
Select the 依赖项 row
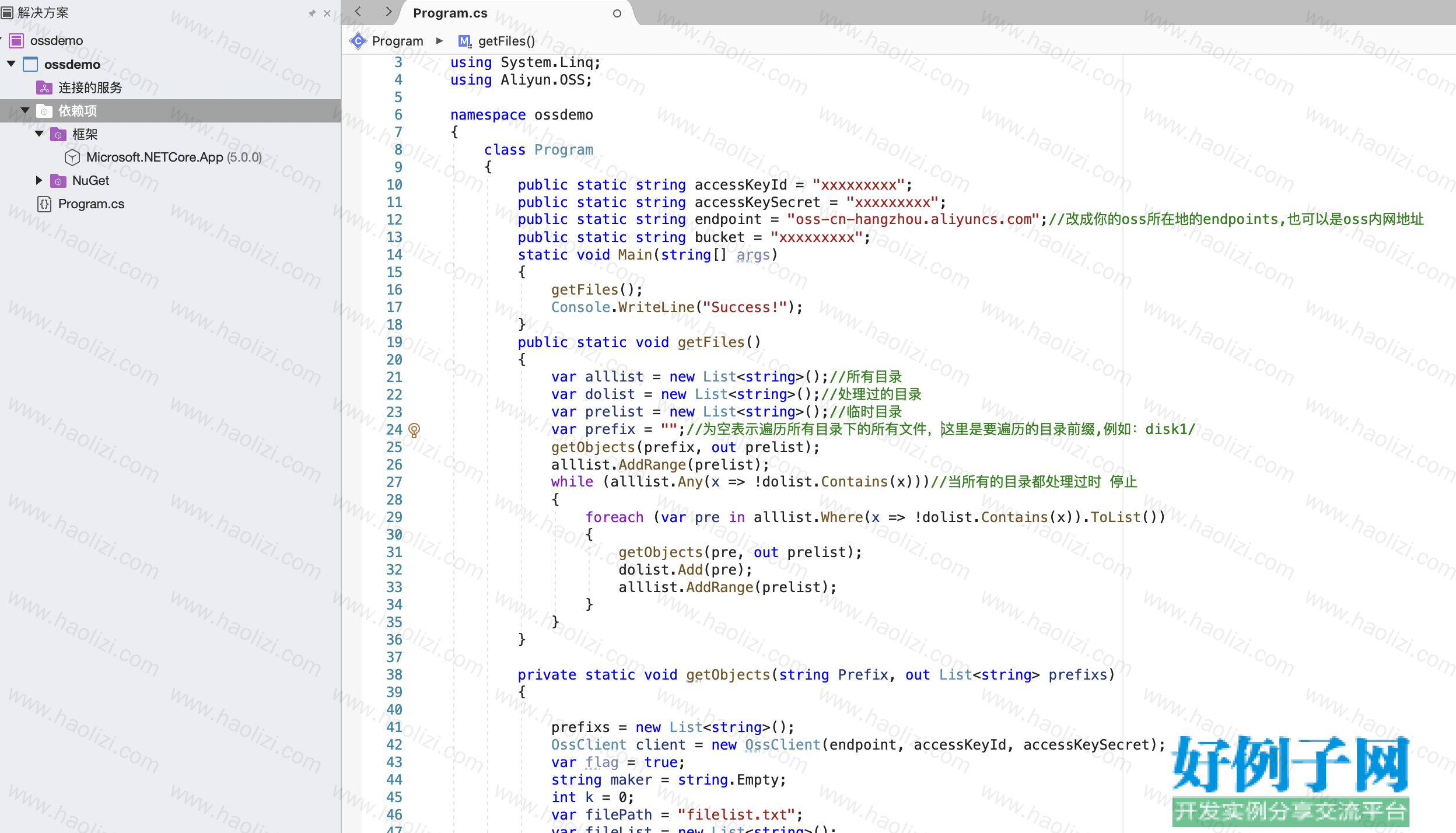point(170,110)
